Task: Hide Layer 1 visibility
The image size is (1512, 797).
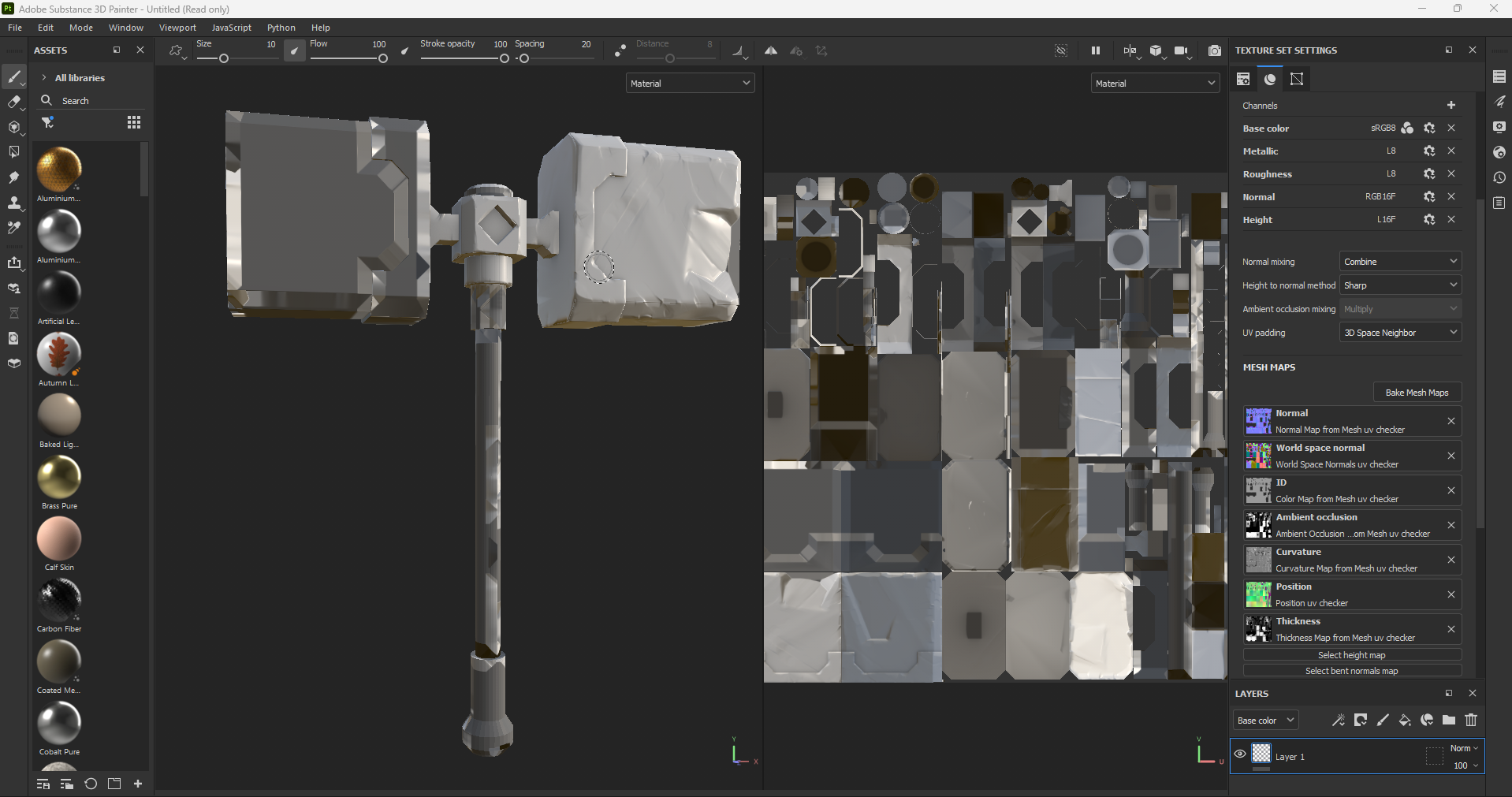Action: click(x=1239, y=754)
